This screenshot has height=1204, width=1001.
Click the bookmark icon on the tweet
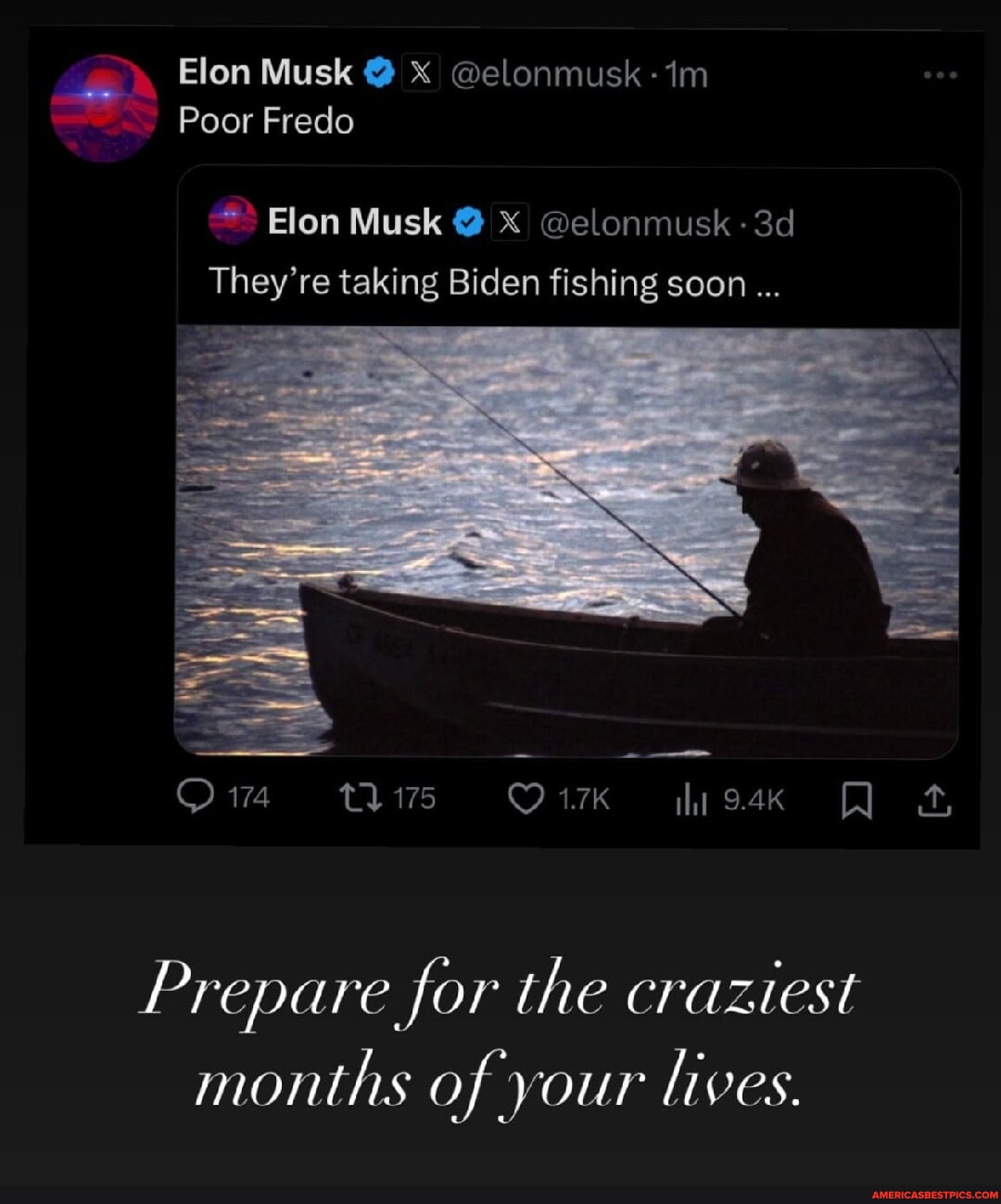click(855, 800)
